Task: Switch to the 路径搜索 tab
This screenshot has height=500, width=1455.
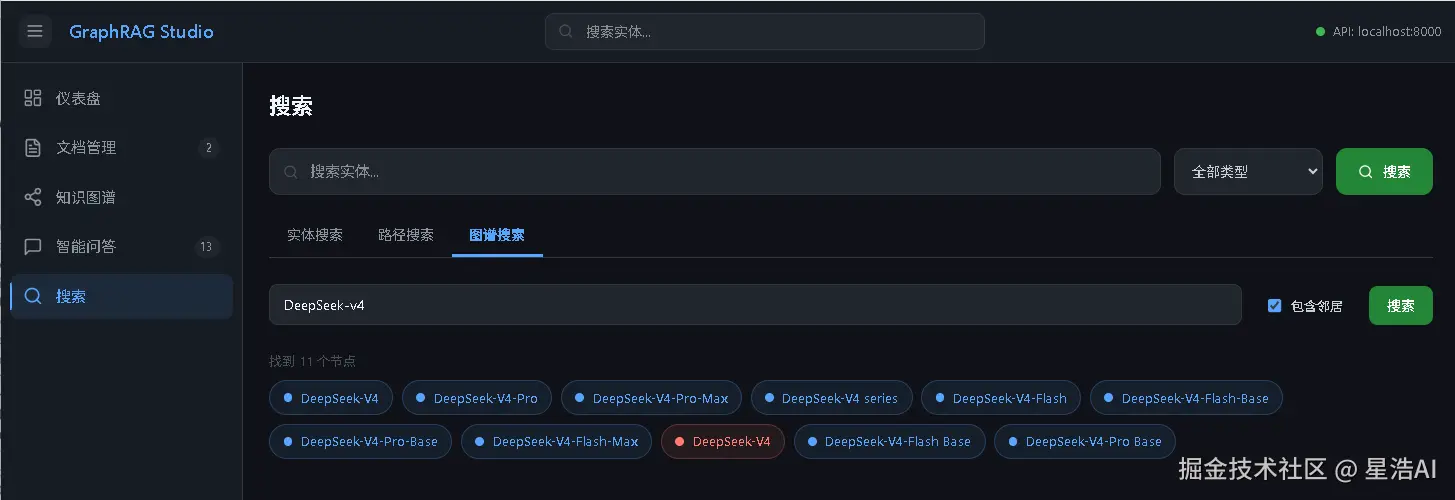Action: (406, 235)
